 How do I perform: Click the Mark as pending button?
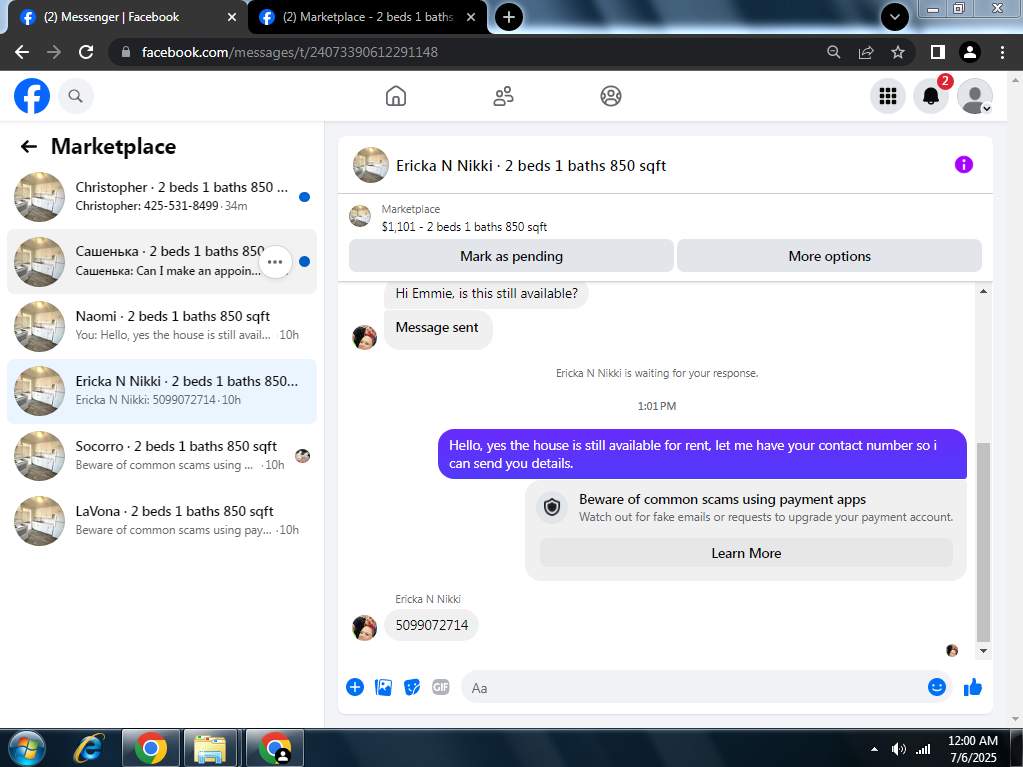(511, 256)
